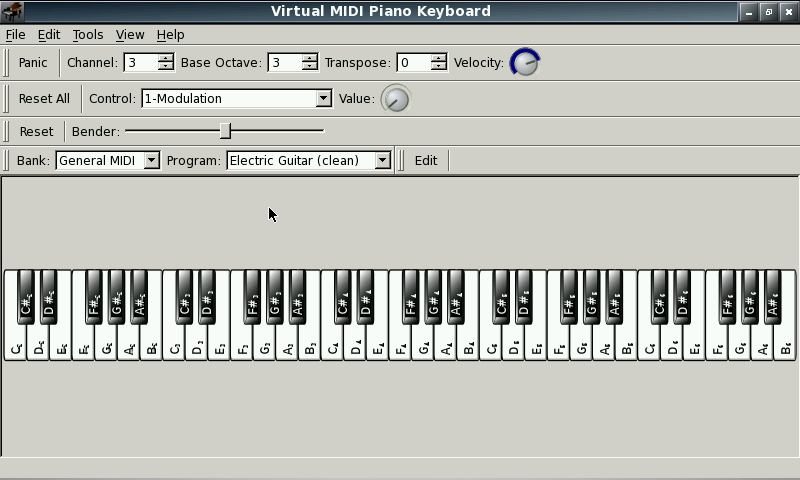Screen dimensions: 800x480
Task: Open the Tools menu
Action: click(88, 34)
